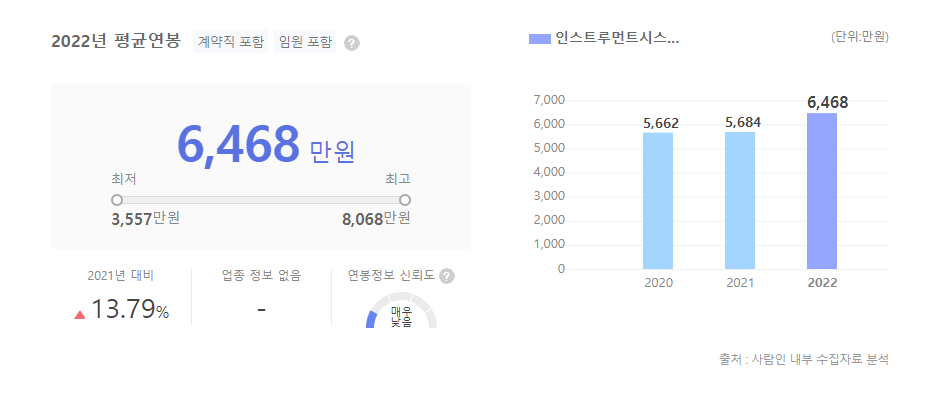Select the large 6,468 salary figure
The image size is (948, 411).
point(238,144)
